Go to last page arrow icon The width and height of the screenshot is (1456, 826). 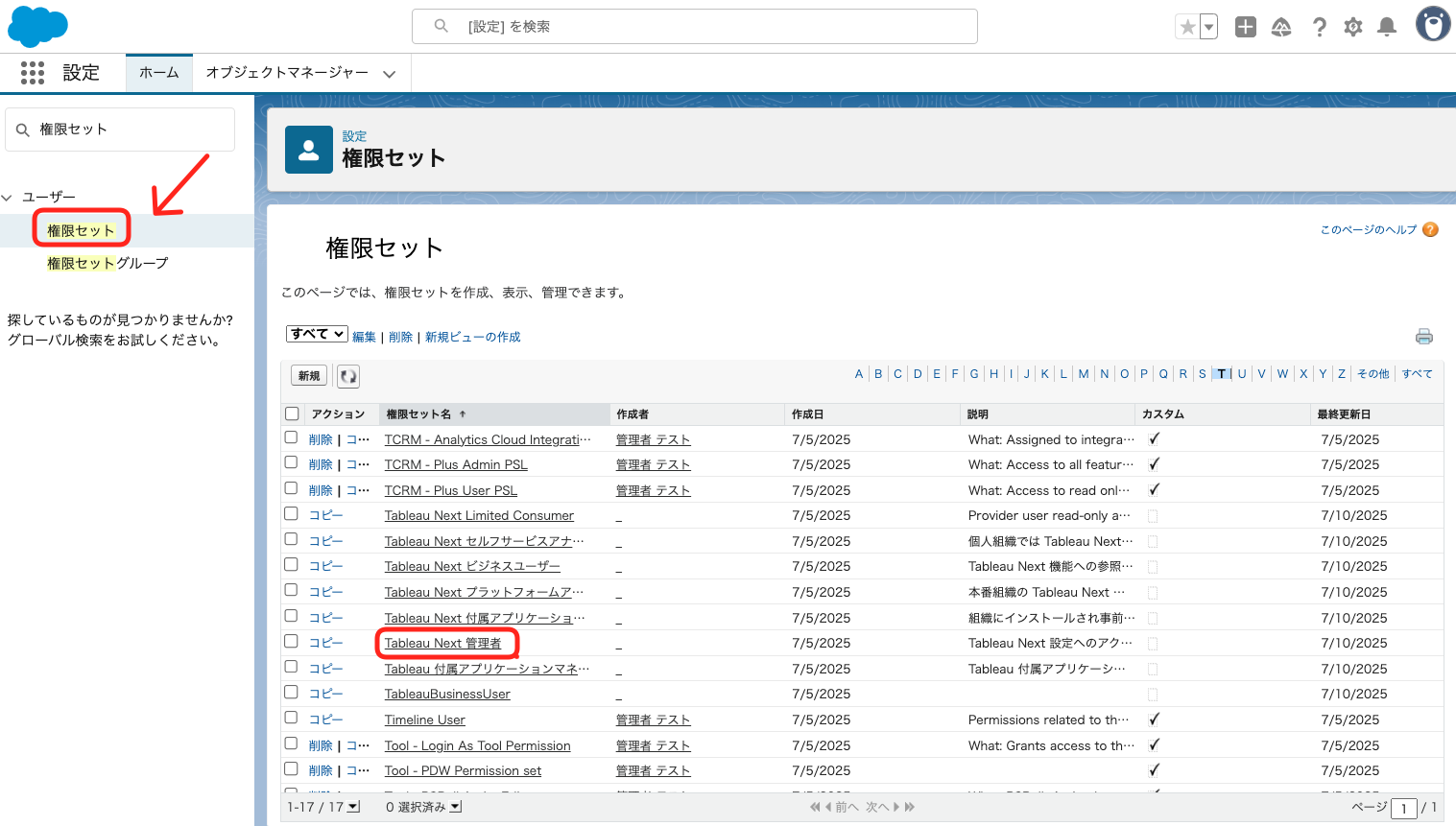coord(910,807)
